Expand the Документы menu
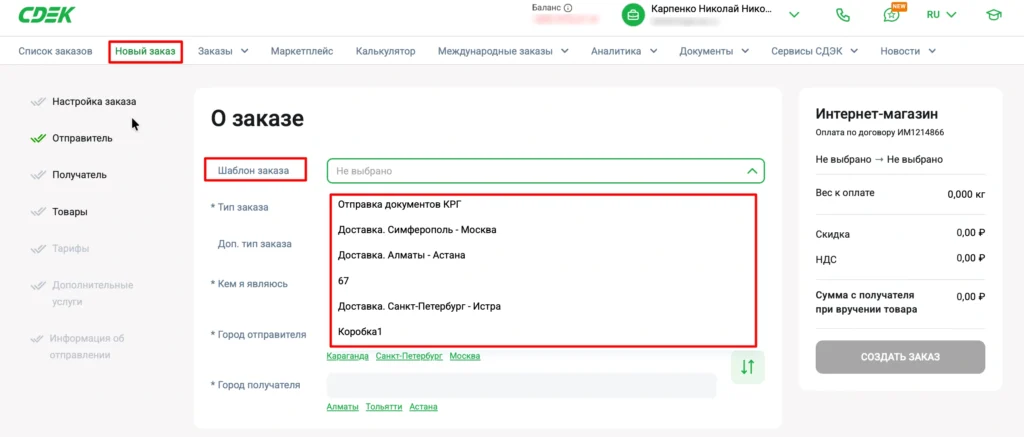 click(x=714, y=51)
